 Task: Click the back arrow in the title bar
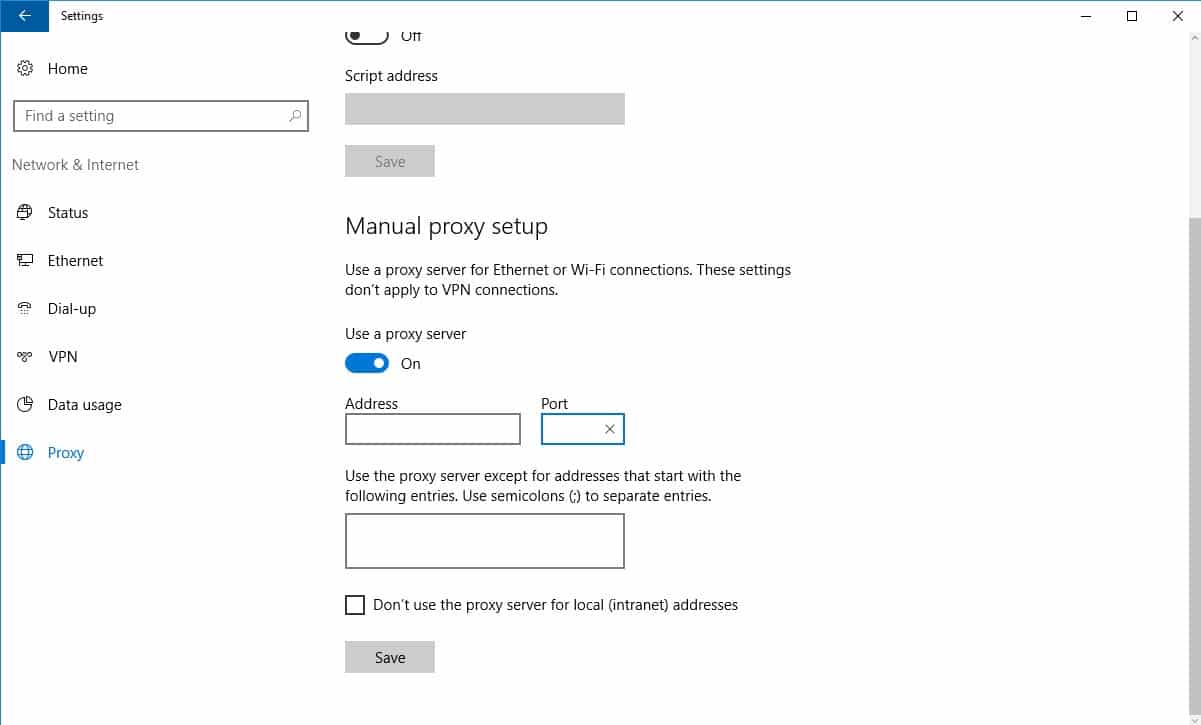(x=24, y=16)
